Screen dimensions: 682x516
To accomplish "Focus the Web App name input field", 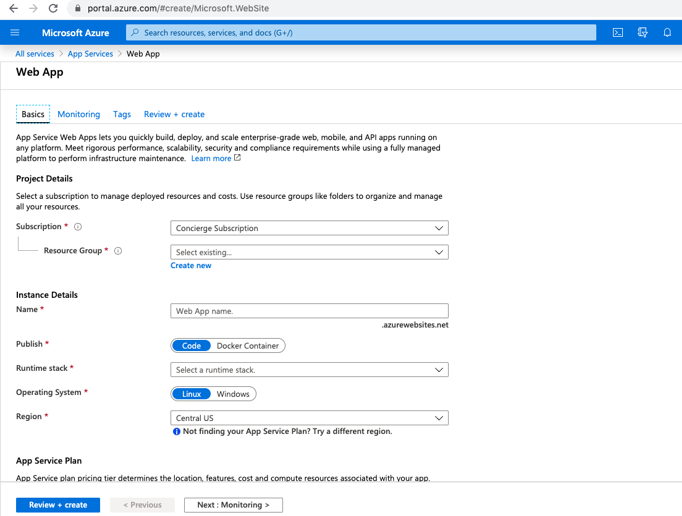I will 309,311.
